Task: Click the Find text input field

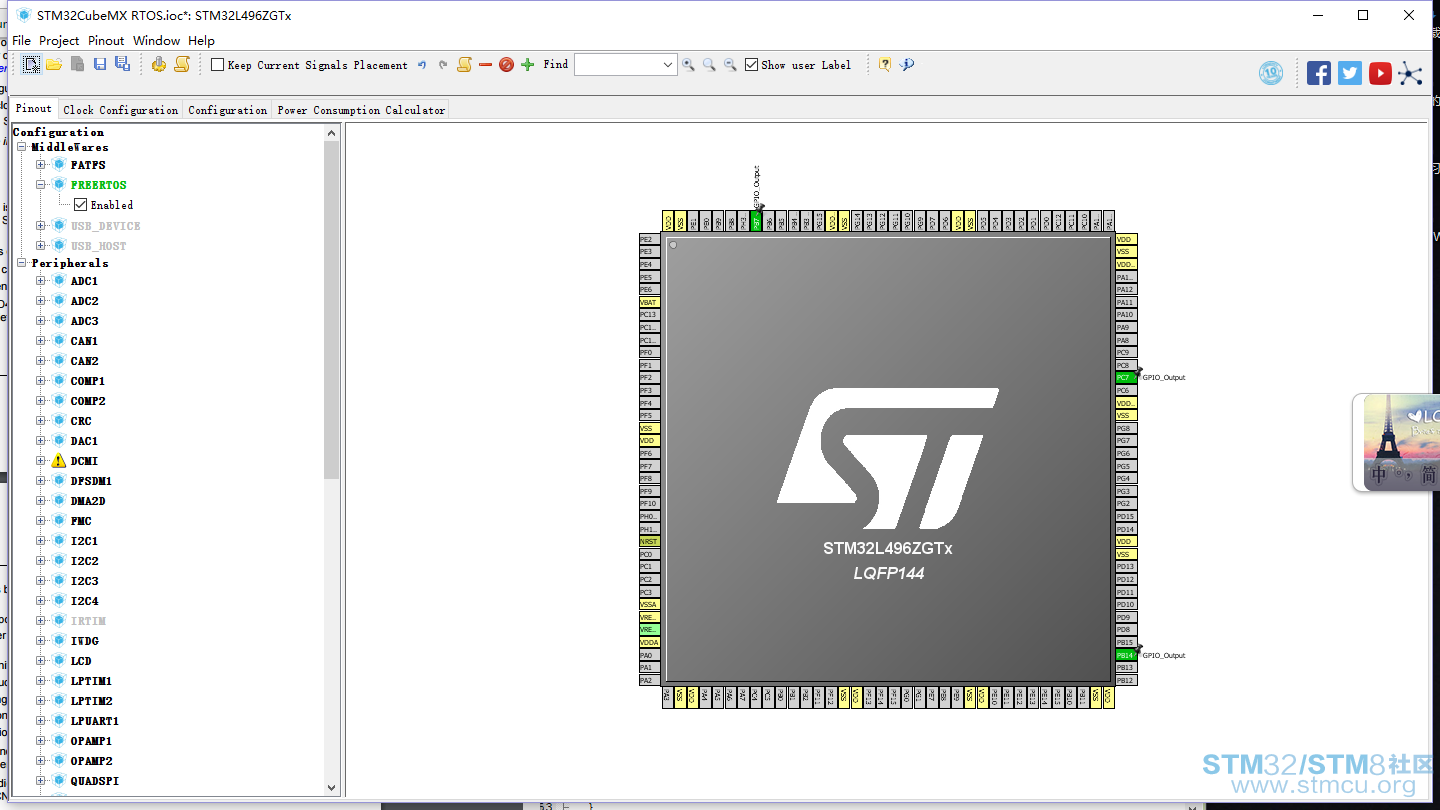Action: [617, 65]
